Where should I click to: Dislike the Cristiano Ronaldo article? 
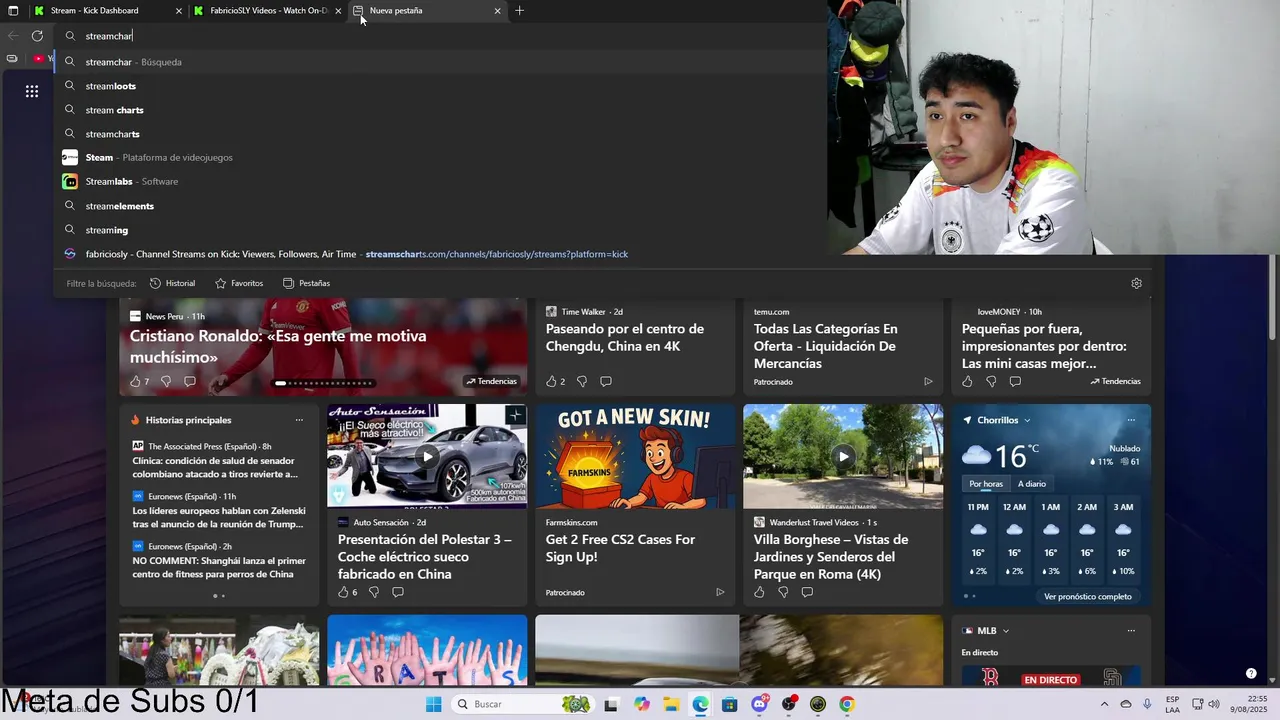166,381
